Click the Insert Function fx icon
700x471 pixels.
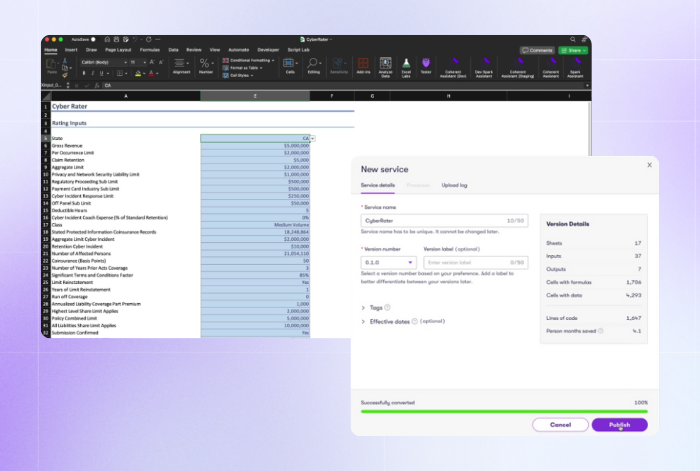click(97, 85)
